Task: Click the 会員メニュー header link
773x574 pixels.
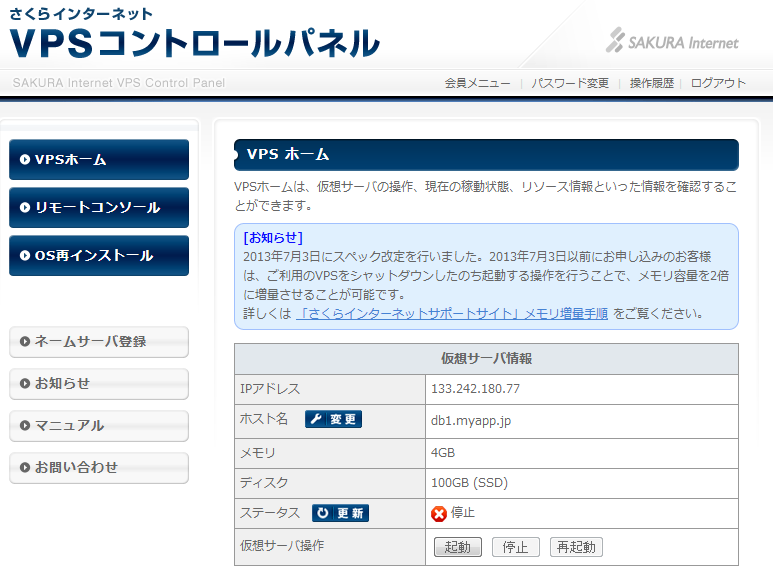Action: coord(477,83)
